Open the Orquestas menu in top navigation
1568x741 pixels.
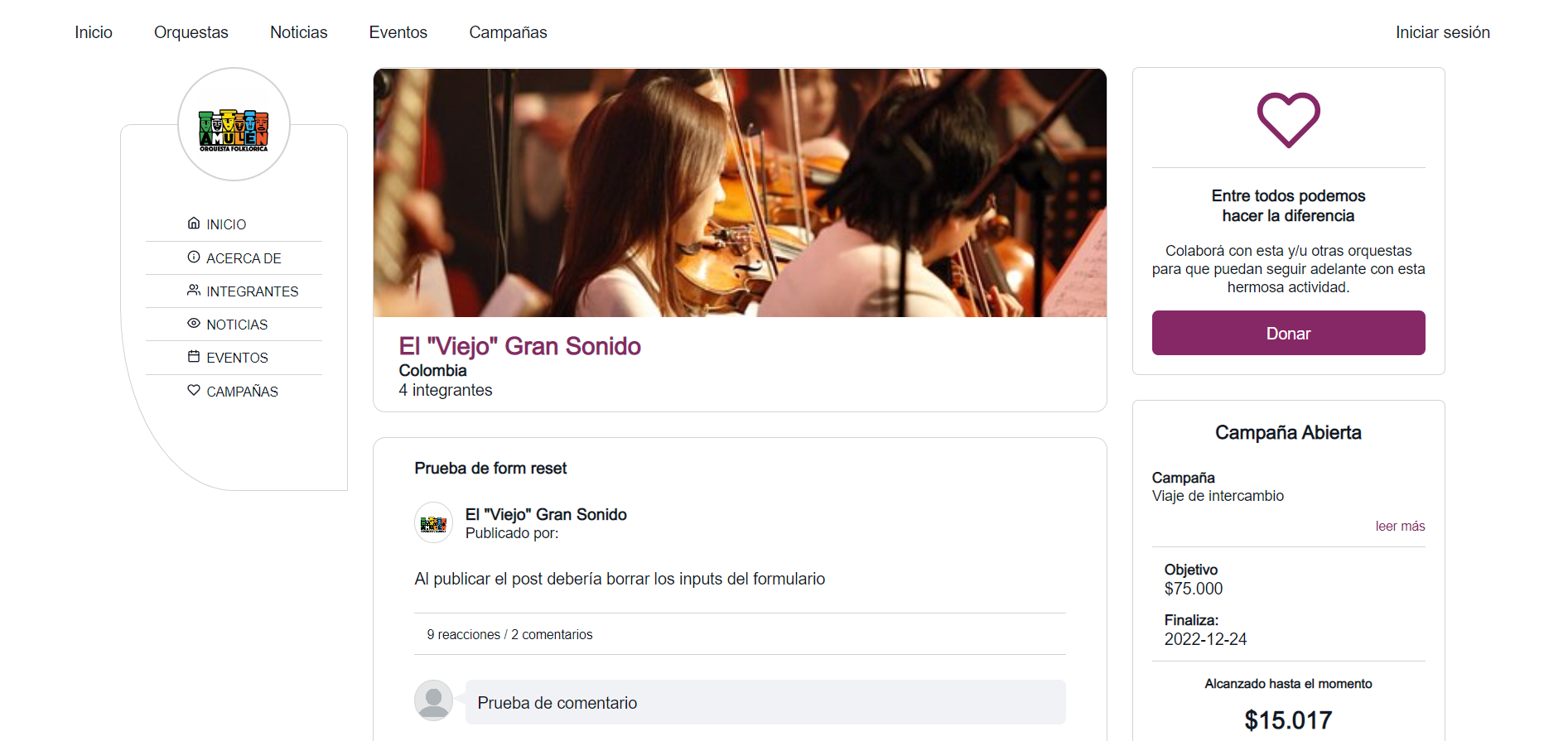pyautogui.click(x=191, y=32)
